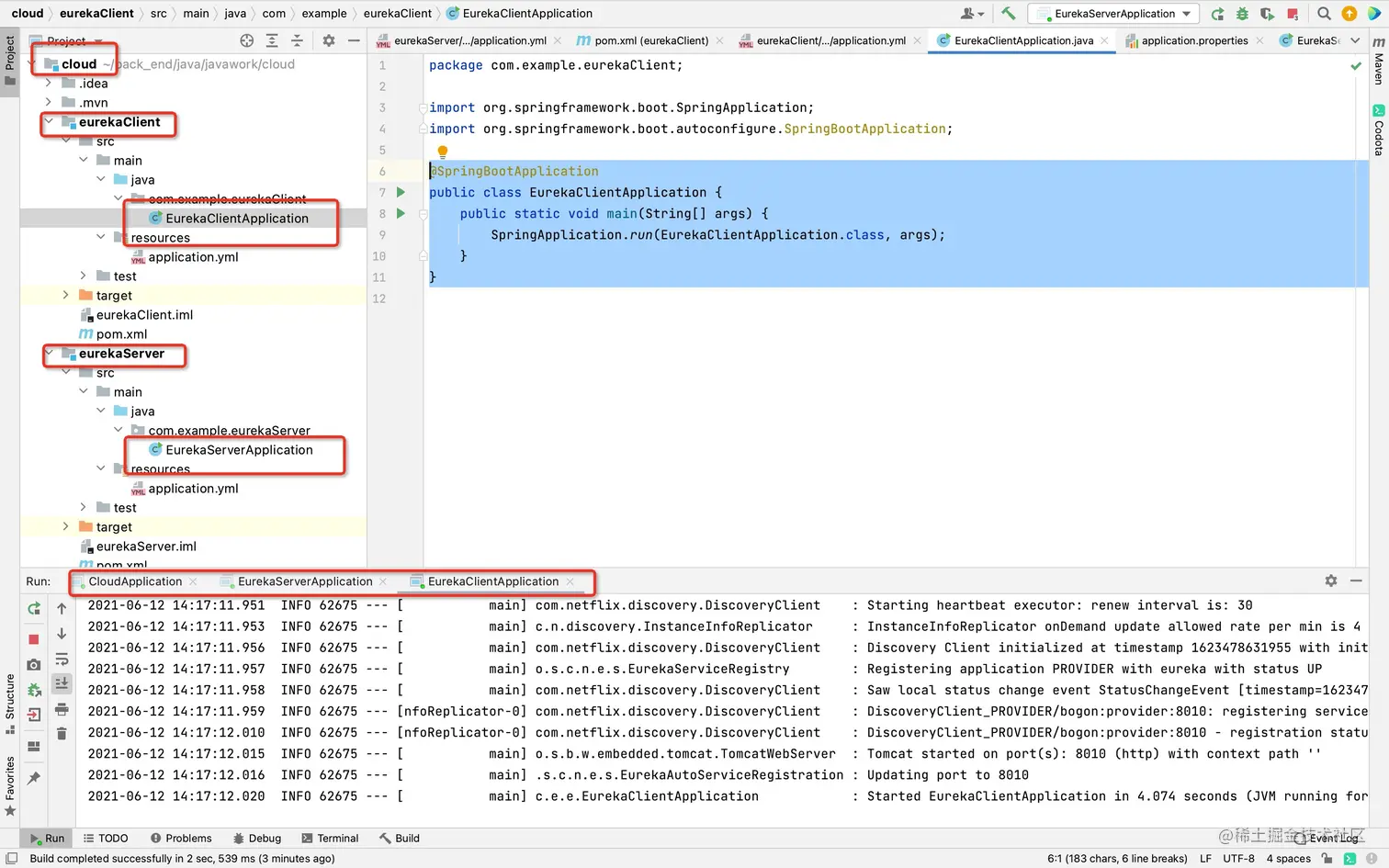
Task: Open the Terminal tool window tab
Action: 331,838
